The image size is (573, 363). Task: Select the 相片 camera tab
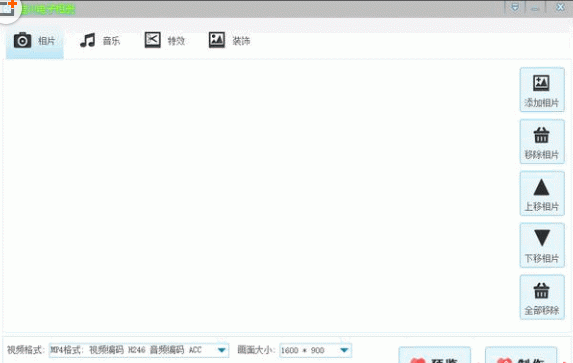(35, 41)
